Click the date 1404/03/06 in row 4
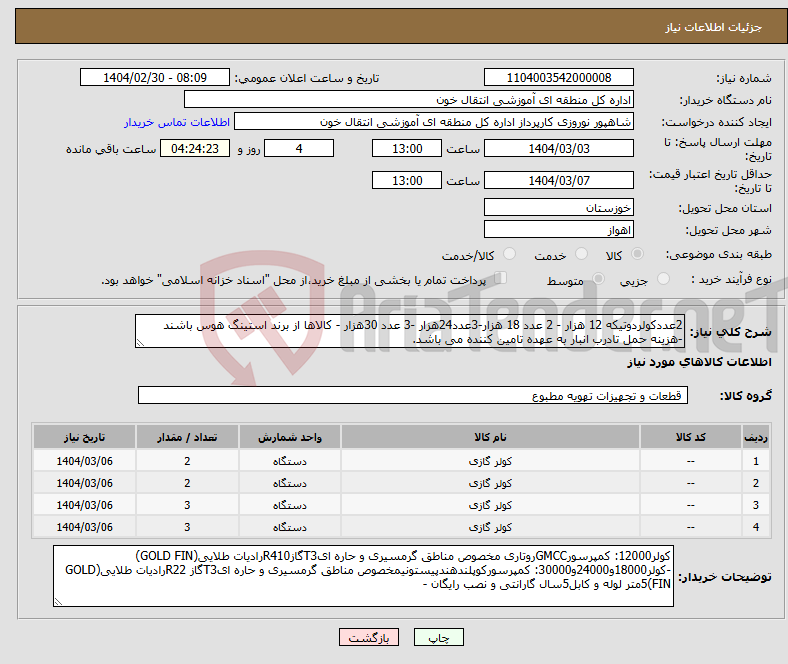 [x=84, y=527]
